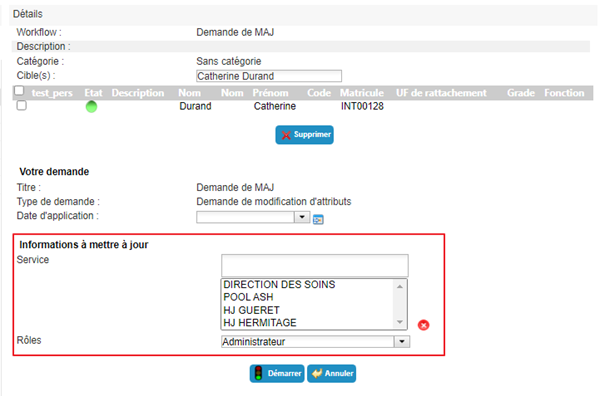Click into the Service search input field
The height and width of the screenshot is (396, 605).
pyautogui.click(x=315, y=265)
